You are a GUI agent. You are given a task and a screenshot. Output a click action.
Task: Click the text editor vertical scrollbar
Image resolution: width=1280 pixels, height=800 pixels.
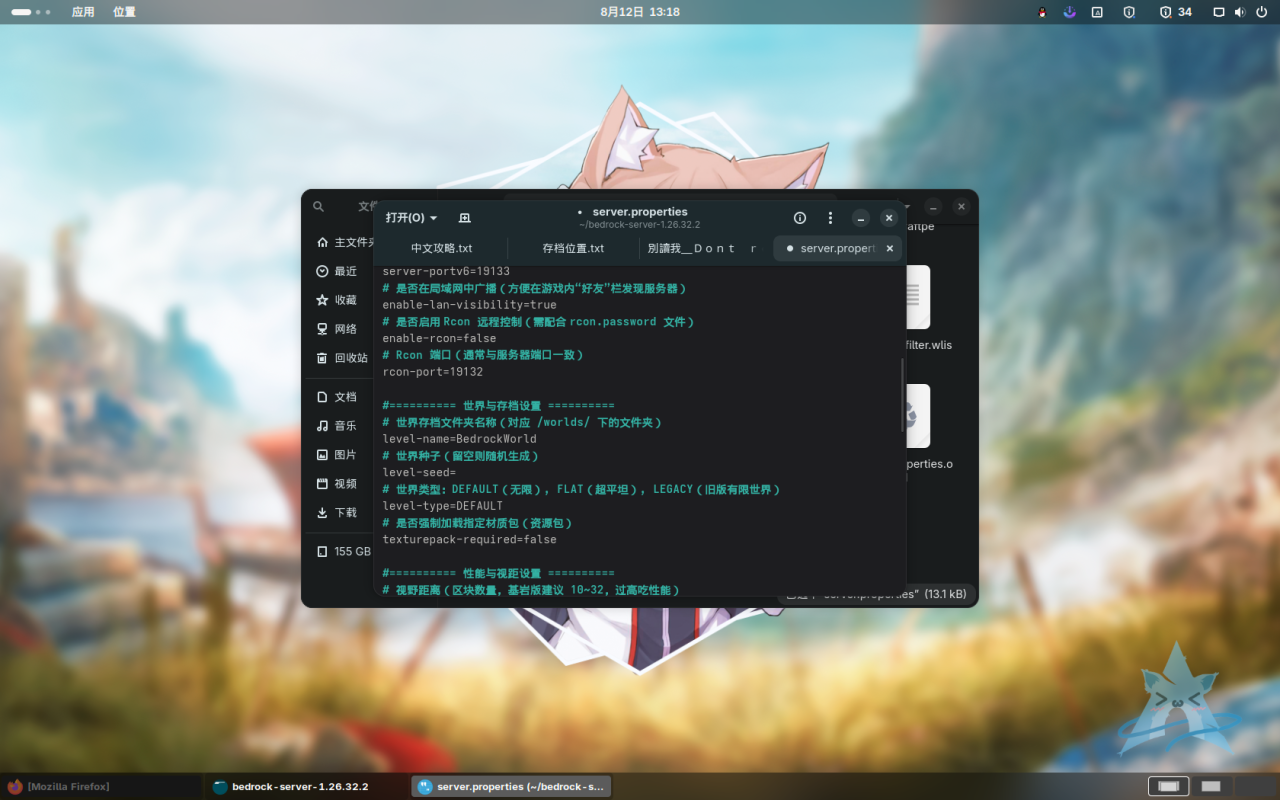click(x=902, y=395)
